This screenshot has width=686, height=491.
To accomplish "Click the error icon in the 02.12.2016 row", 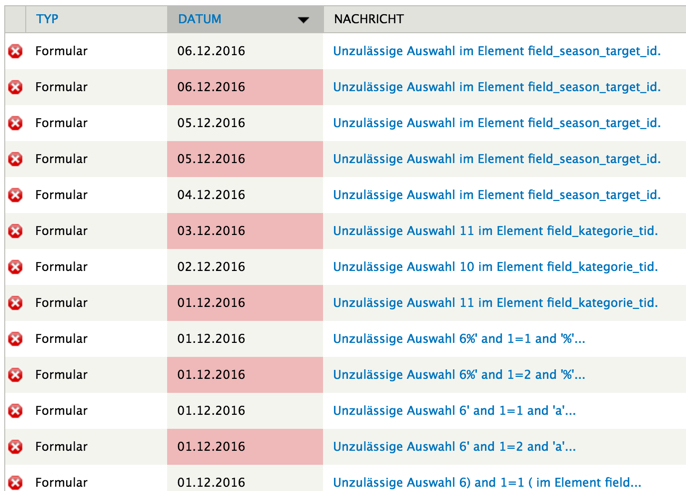I will pyautogui.click(x=15, y=267).
